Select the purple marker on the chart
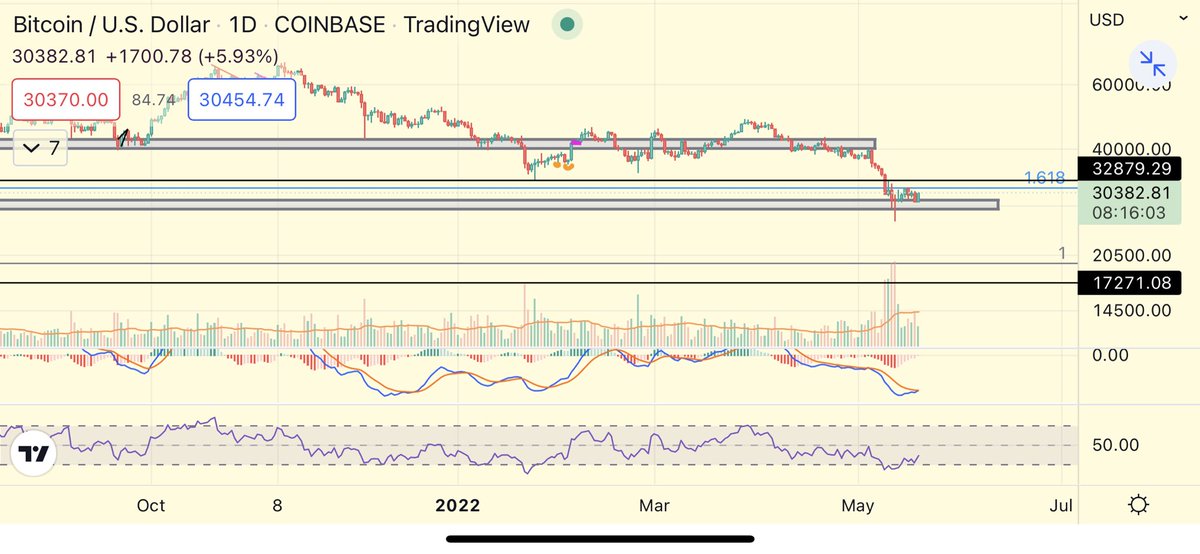Viewport: 1200px width, 554px height. pyautogui.click(x=577, y=142)
